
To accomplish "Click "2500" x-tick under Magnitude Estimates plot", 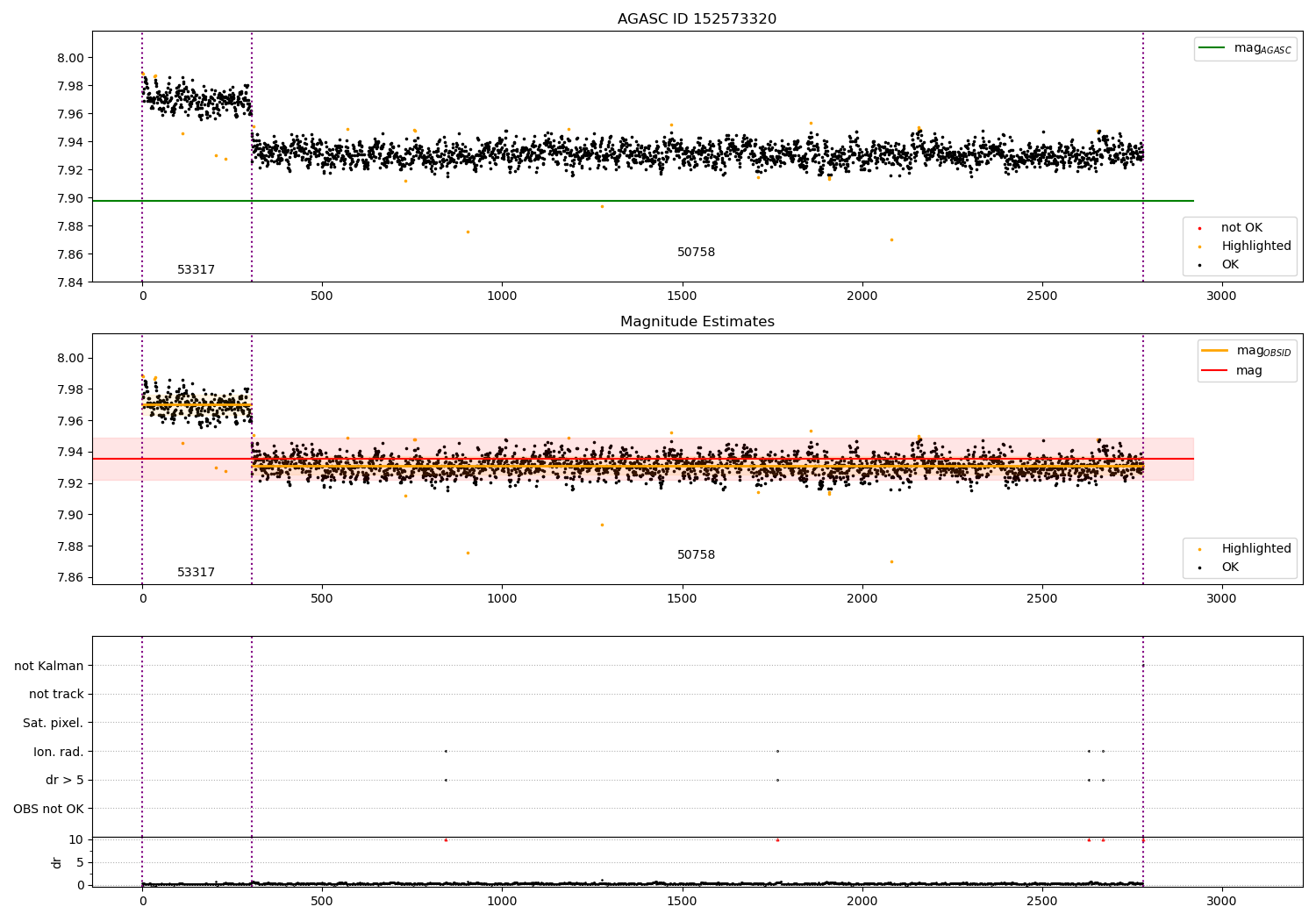I will point(1041,599).
